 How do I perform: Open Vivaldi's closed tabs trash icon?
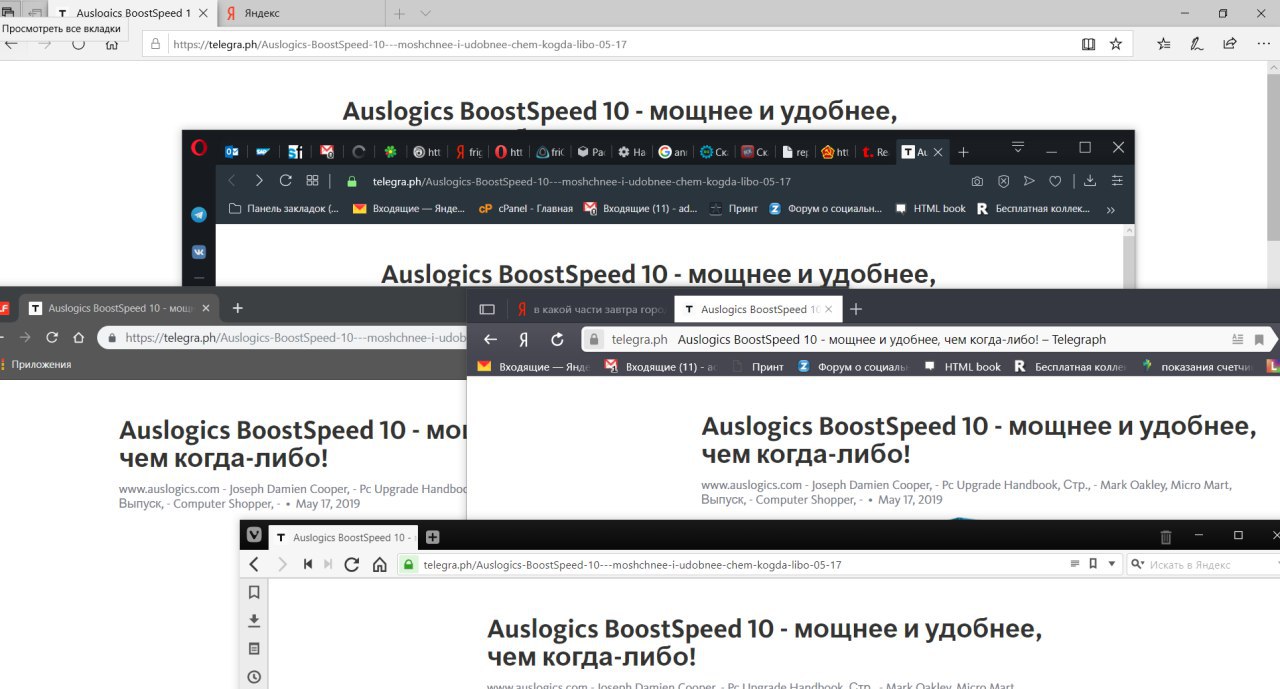point(1166,537)
